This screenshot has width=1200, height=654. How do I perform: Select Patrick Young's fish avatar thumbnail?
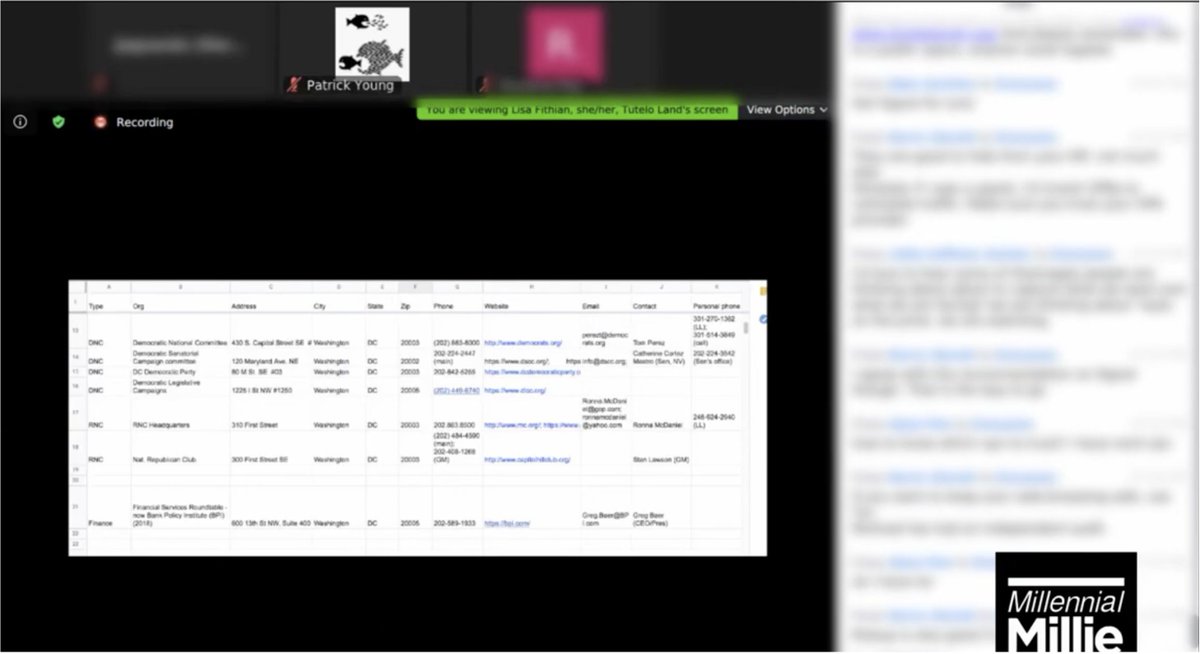click(371, 42)
